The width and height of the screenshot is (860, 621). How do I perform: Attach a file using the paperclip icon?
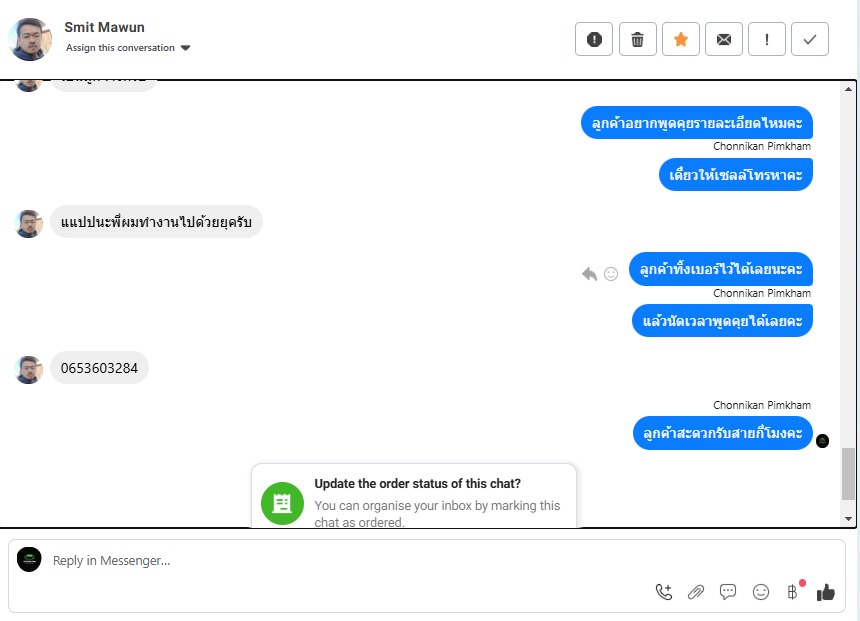pos(695,592)
